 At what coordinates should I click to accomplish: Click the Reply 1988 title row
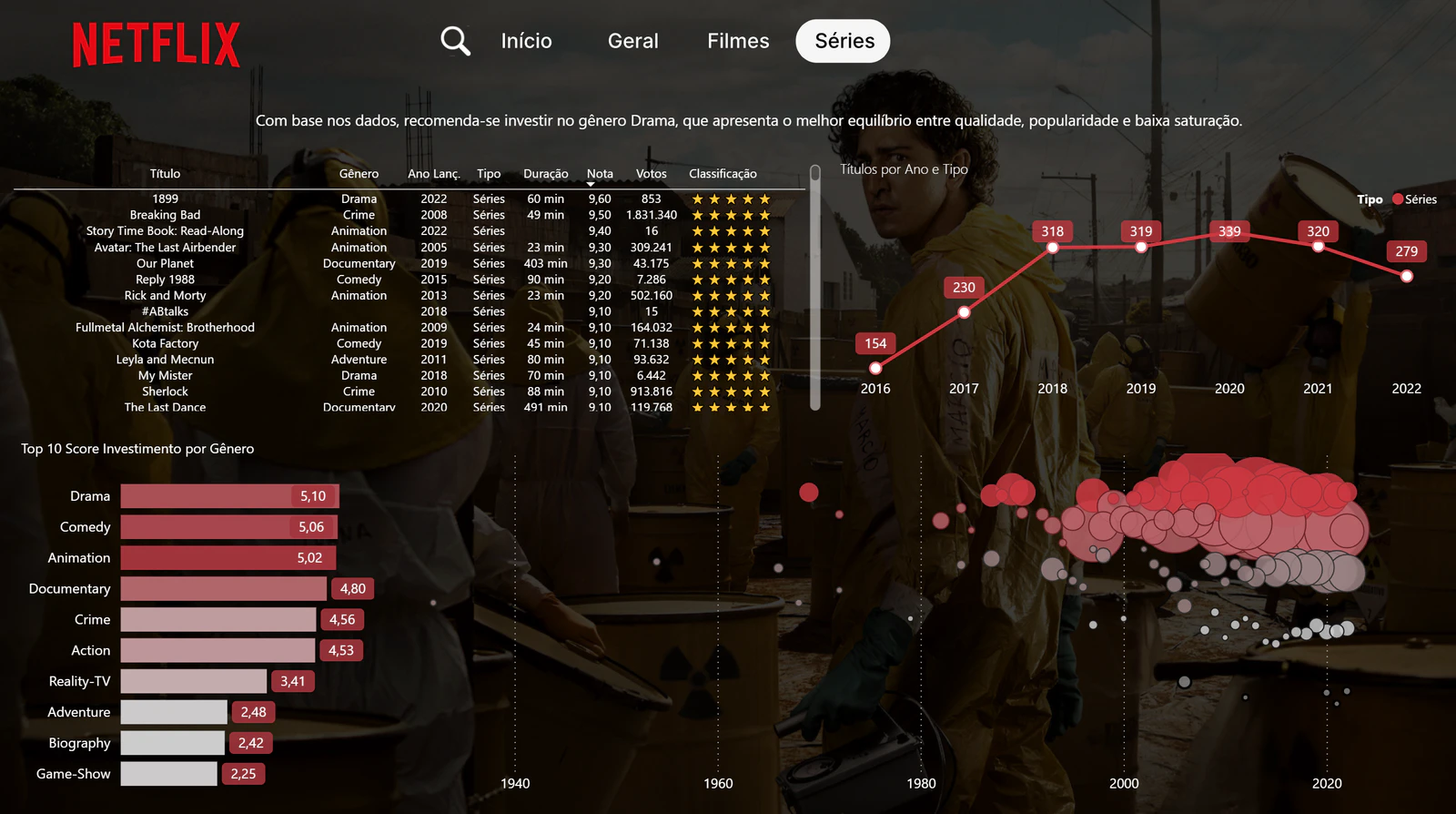point(165,280)
